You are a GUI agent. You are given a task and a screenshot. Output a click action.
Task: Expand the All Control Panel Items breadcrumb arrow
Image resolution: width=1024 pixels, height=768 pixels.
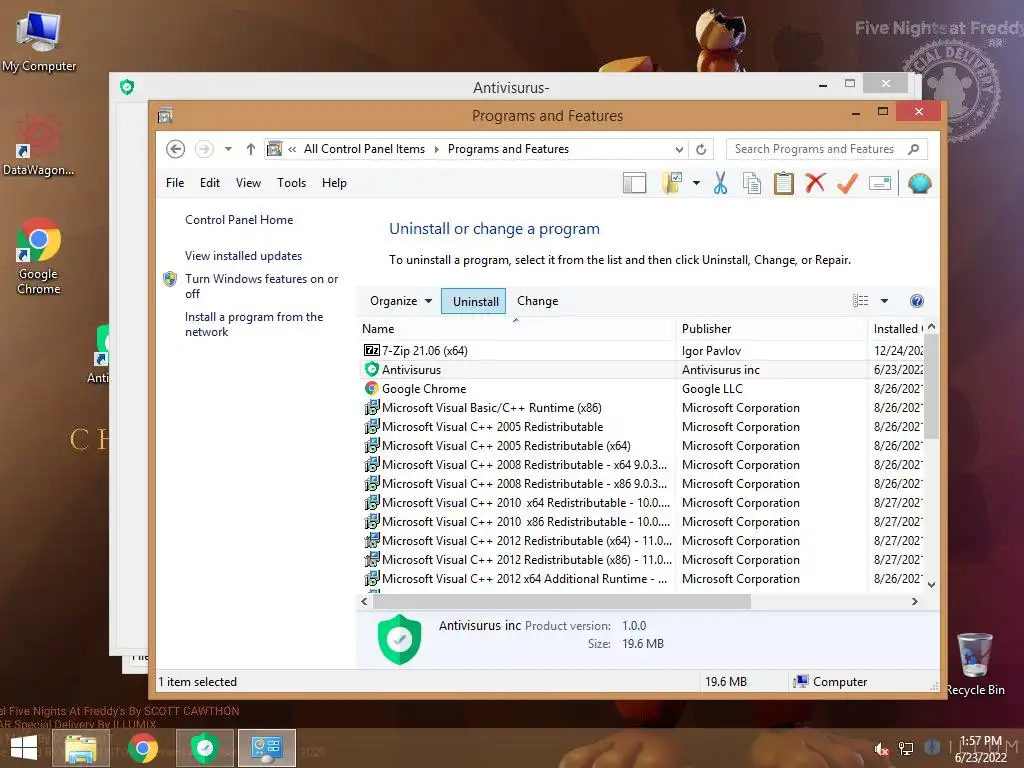pos(436,150)
